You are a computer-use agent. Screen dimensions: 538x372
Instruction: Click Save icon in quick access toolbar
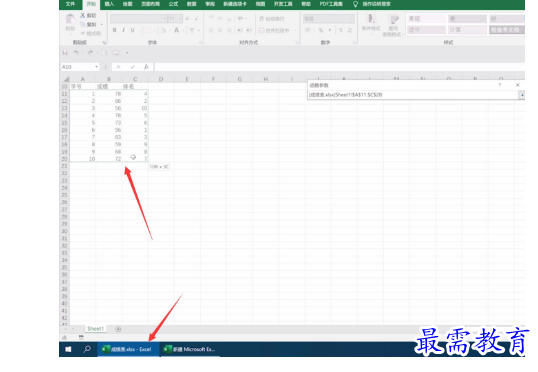[x=65, y=53]
